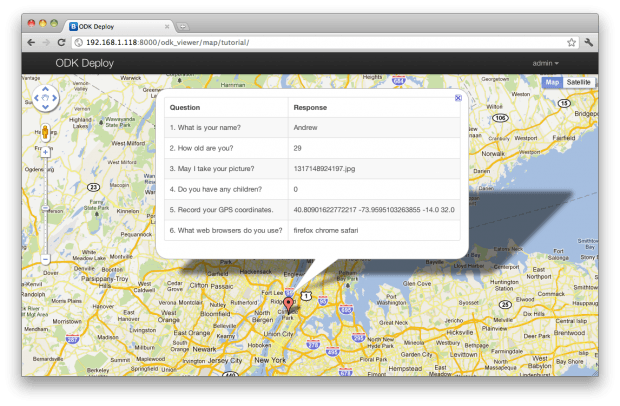Image resolution: width=620 pixels, height=406 pixels.
Task: Click the map pan control compass
Action: point(46,98)
